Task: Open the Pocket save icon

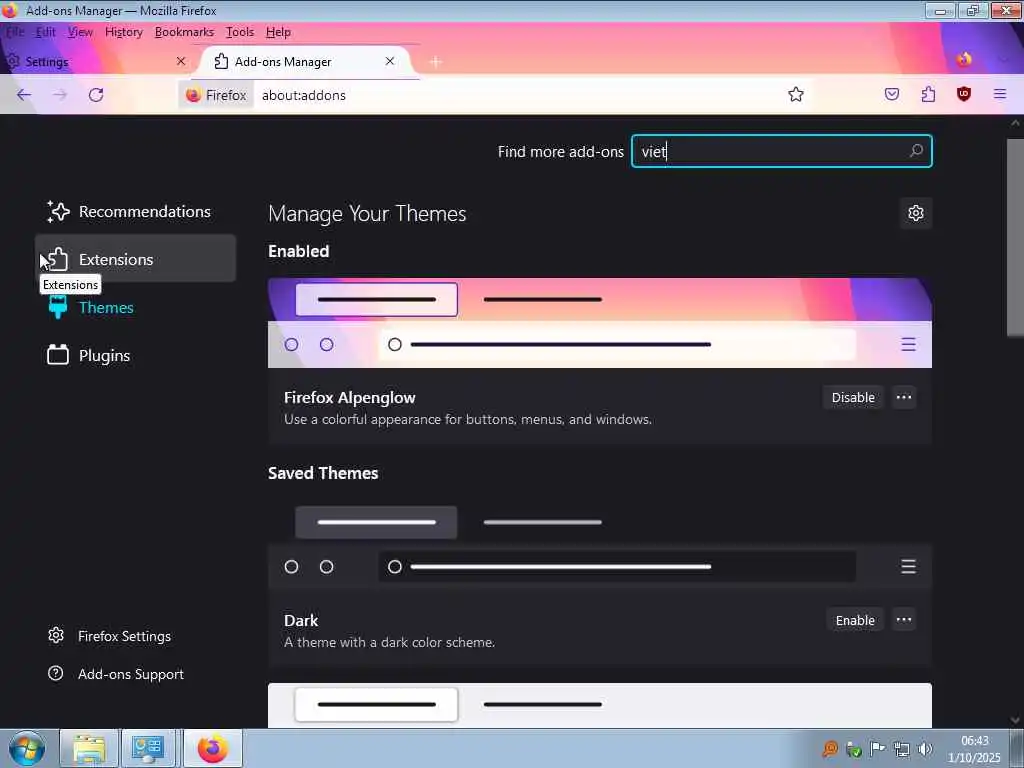Action: pos(891,94)
